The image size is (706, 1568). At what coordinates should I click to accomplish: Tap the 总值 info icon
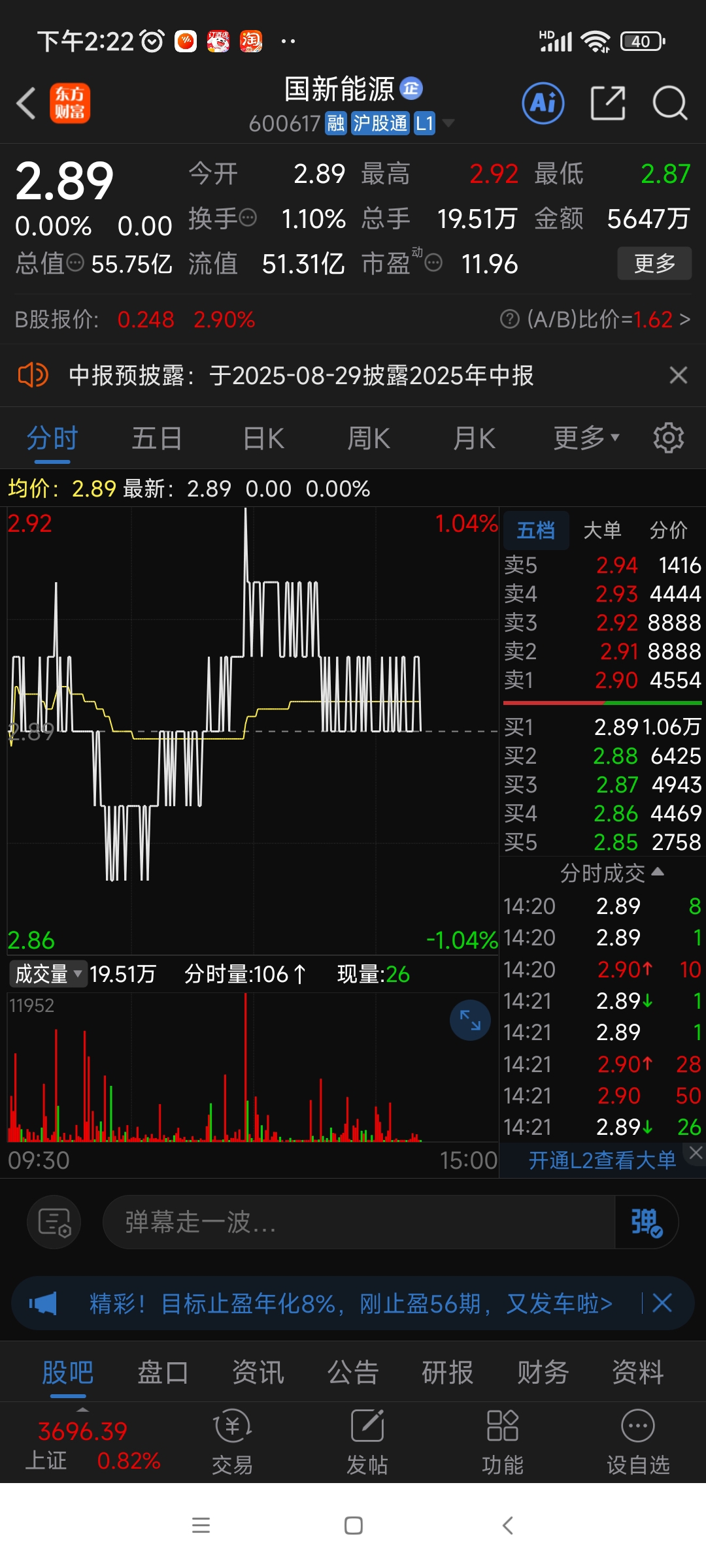[76, 263]
